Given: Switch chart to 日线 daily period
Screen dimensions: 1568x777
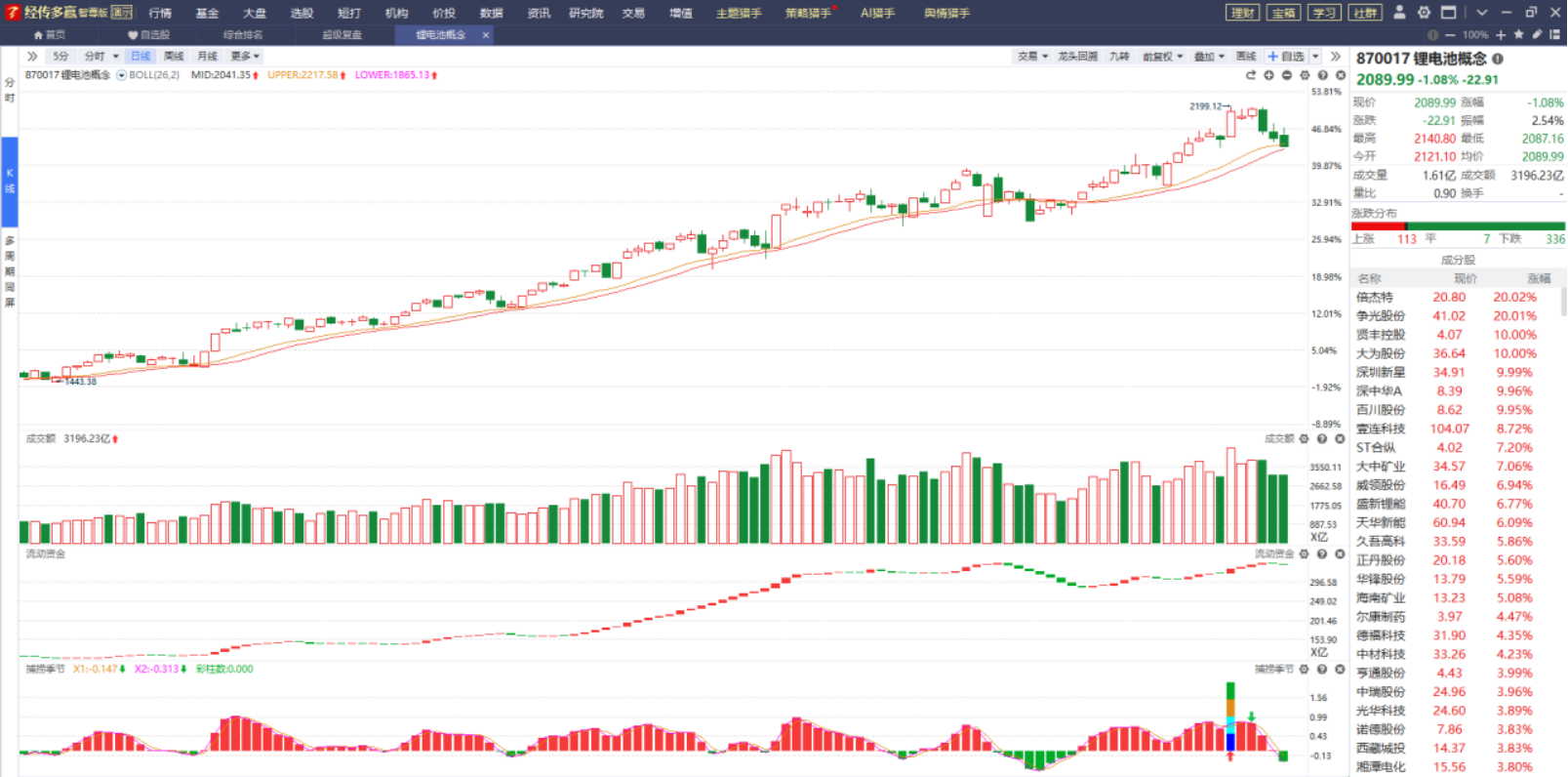Looking at the screenshot, I should (x=141, y=57).
